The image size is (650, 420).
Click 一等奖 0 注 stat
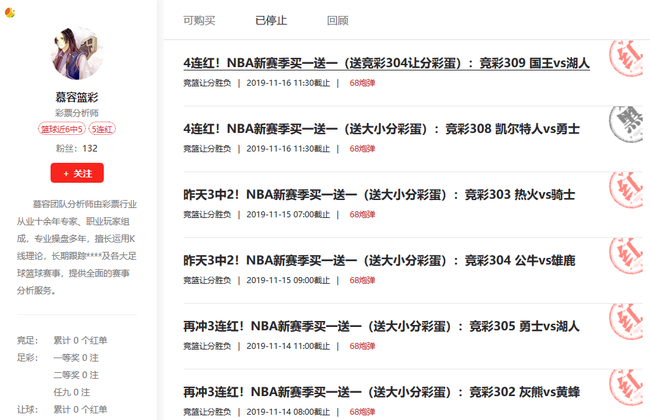pos(76,358)
